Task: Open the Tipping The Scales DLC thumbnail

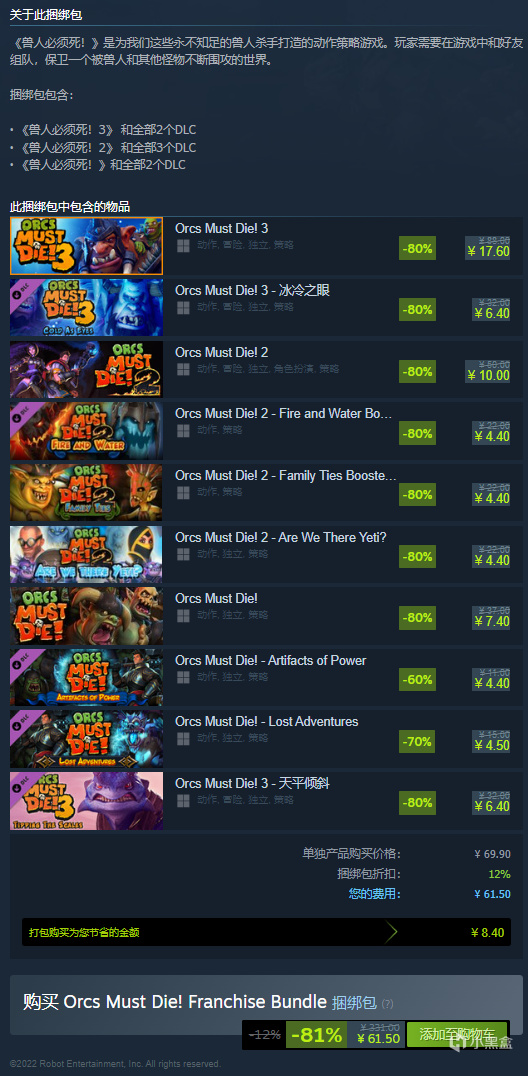Action: tap(87, 801)
